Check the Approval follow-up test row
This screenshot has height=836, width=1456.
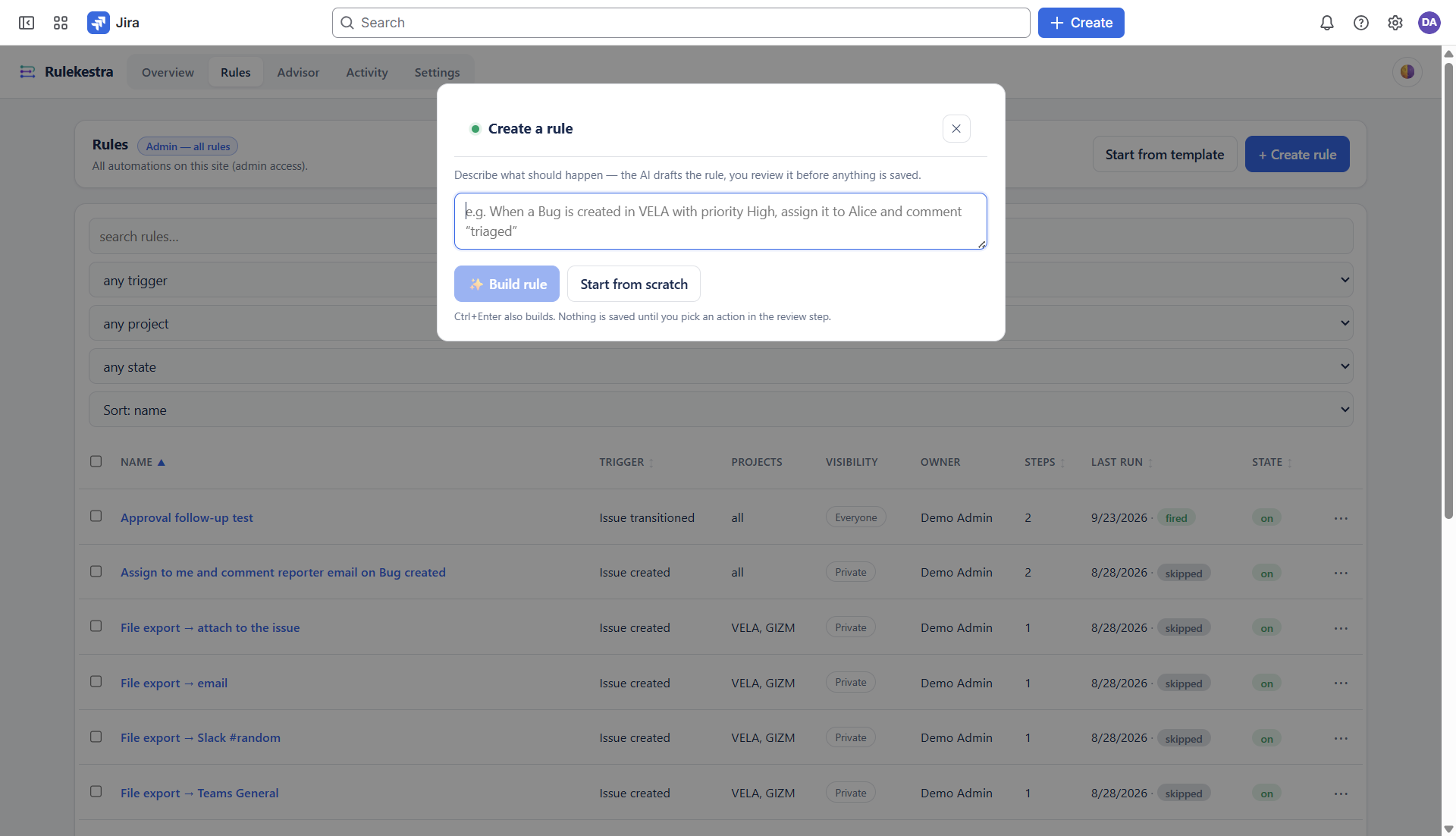point(96,516)
